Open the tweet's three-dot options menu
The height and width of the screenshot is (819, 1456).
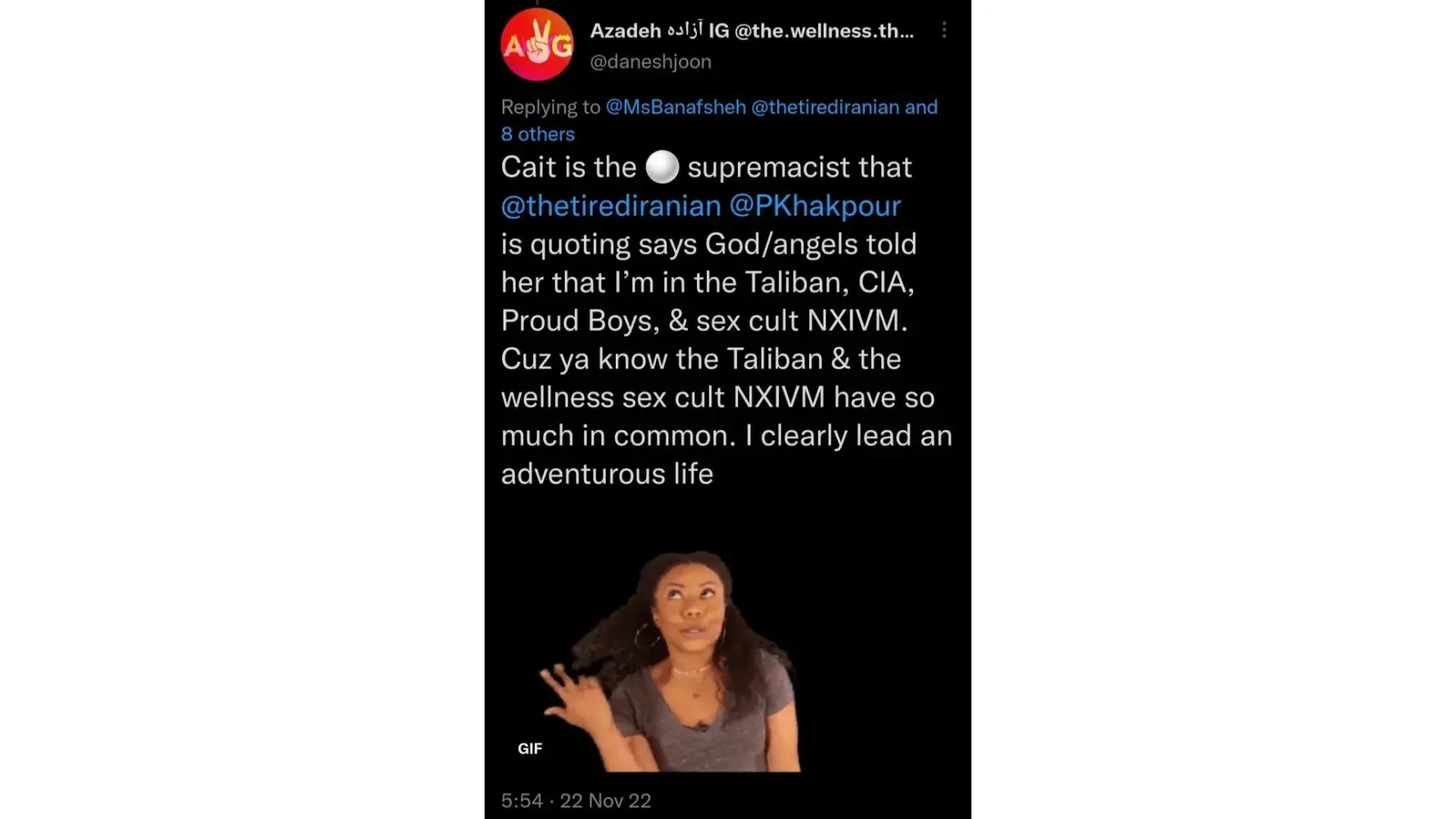pyautogui.click(x=944, y=30)
